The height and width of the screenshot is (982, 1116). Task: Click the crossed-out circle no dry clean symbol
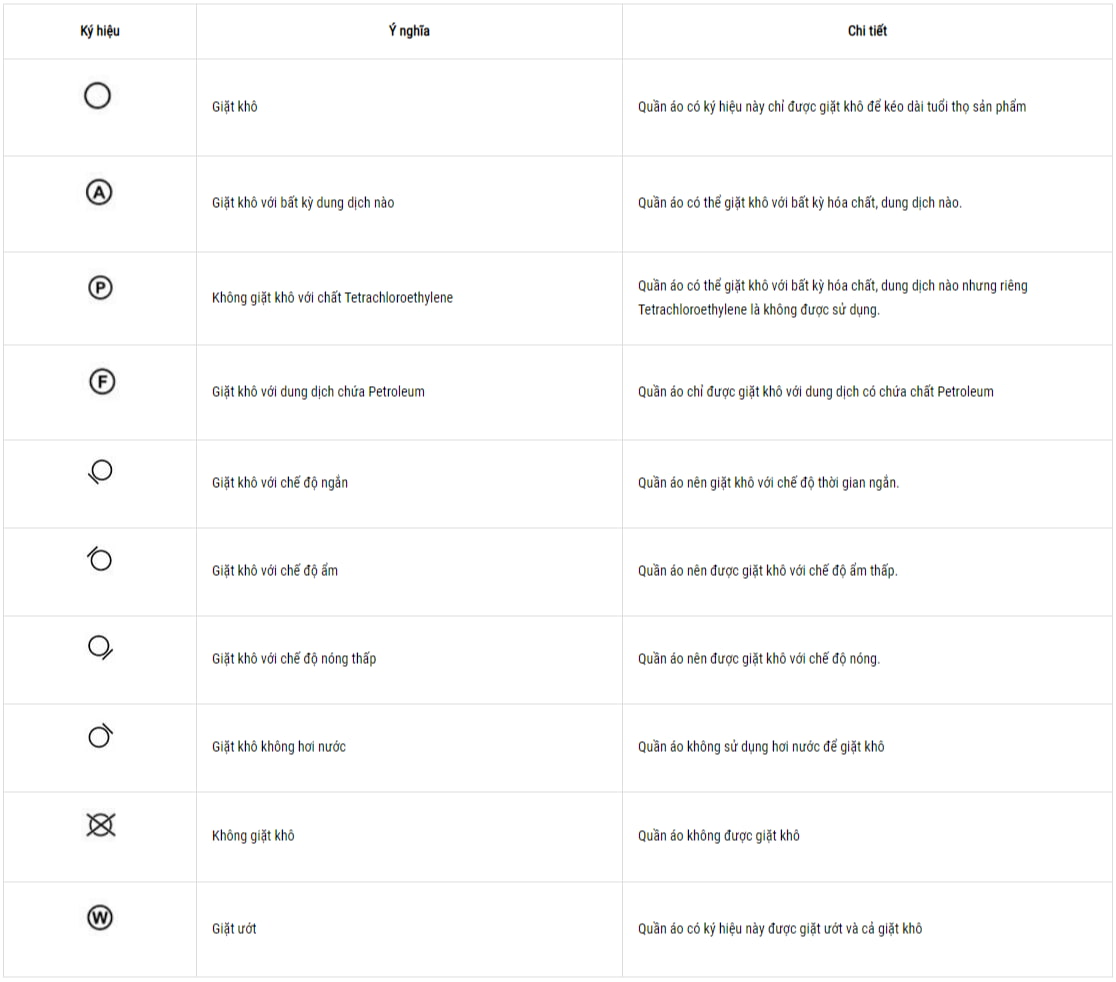tap(100, 824)
